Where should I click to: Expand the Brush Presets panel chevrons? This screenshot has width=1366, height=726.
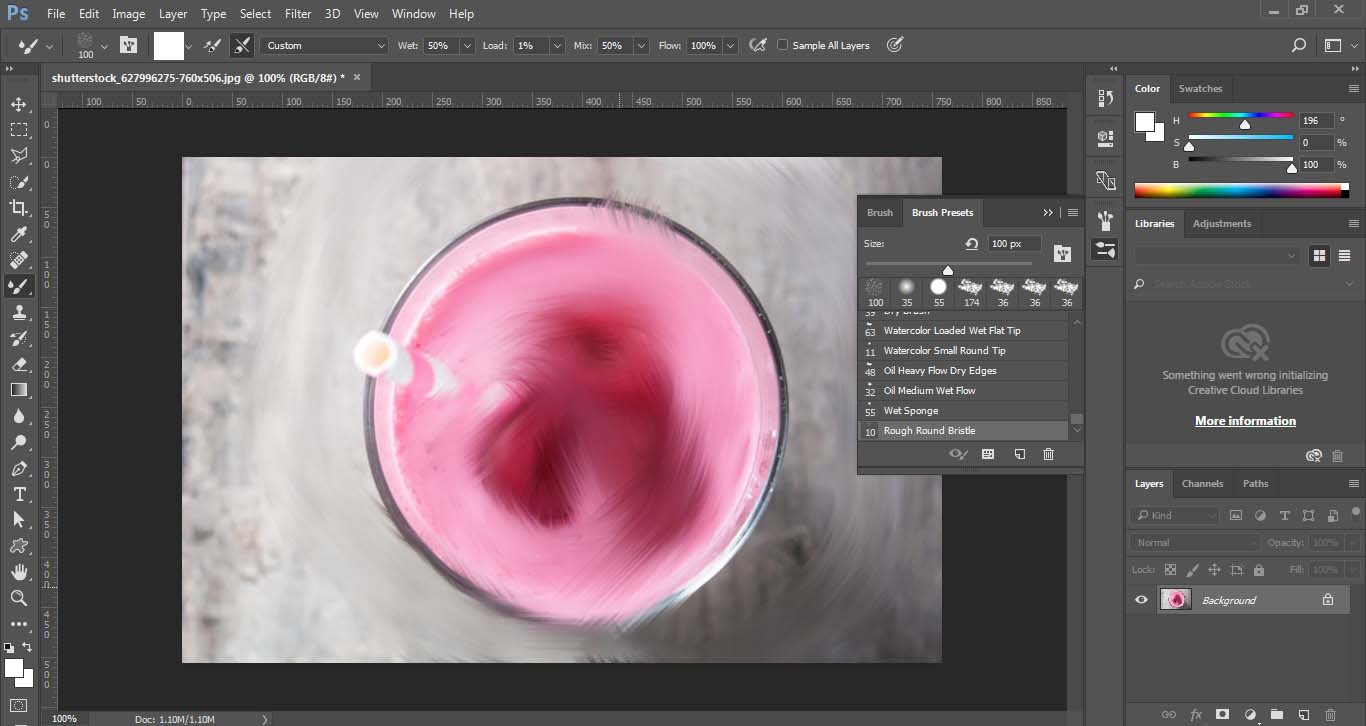[1048, 212]
